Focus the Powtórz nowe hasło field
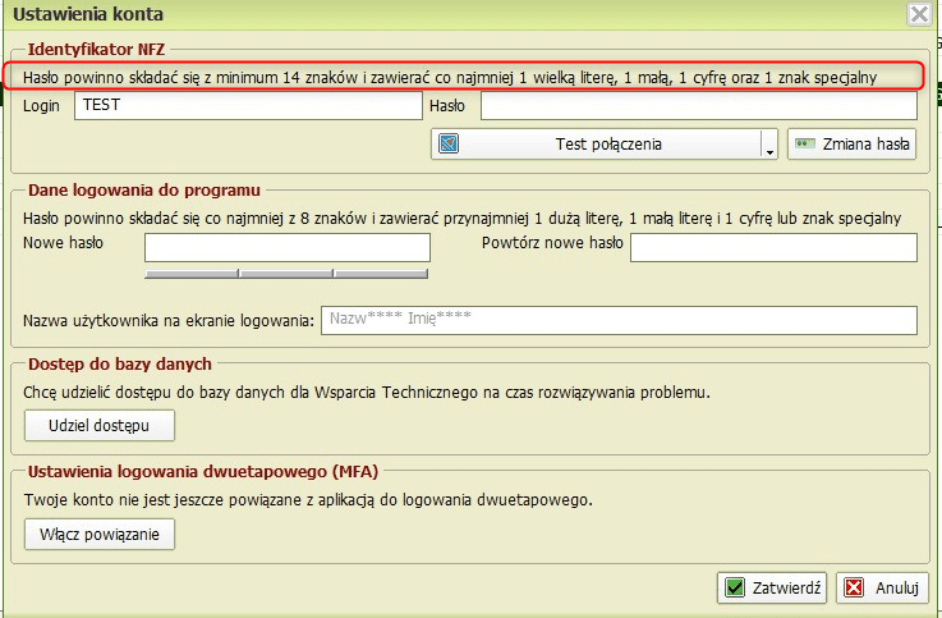 774,247
